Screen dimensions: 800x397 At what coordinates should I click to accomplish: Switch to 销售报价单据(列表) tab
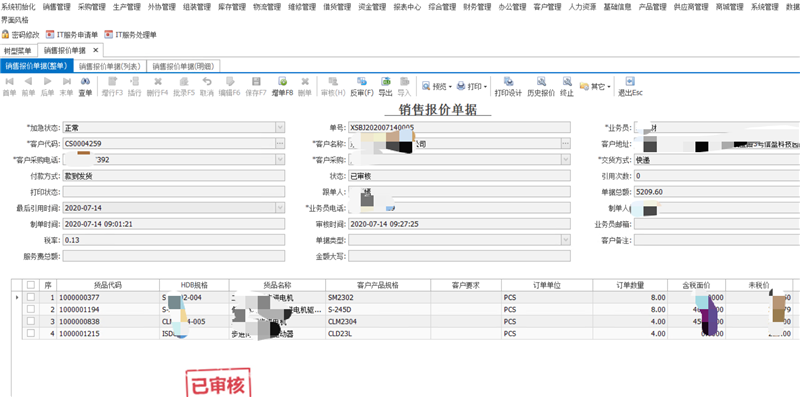tap(110, 66)
